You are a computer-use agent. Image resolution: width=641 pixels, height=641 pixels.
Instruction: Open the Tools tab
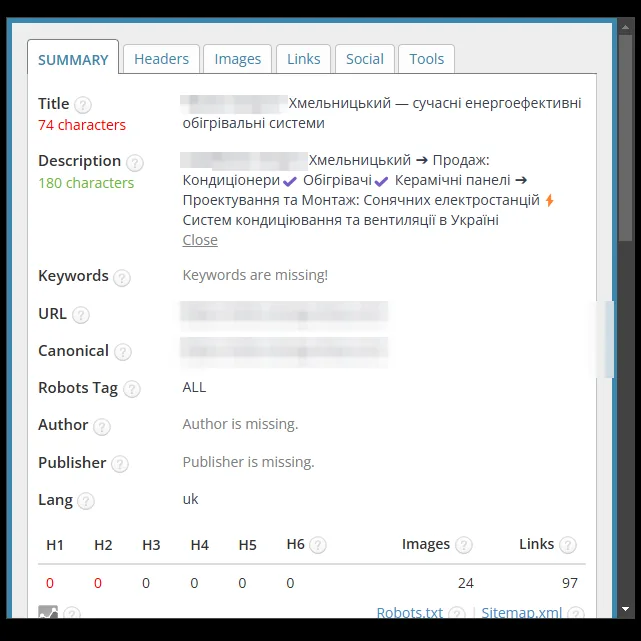click(426, 59)
